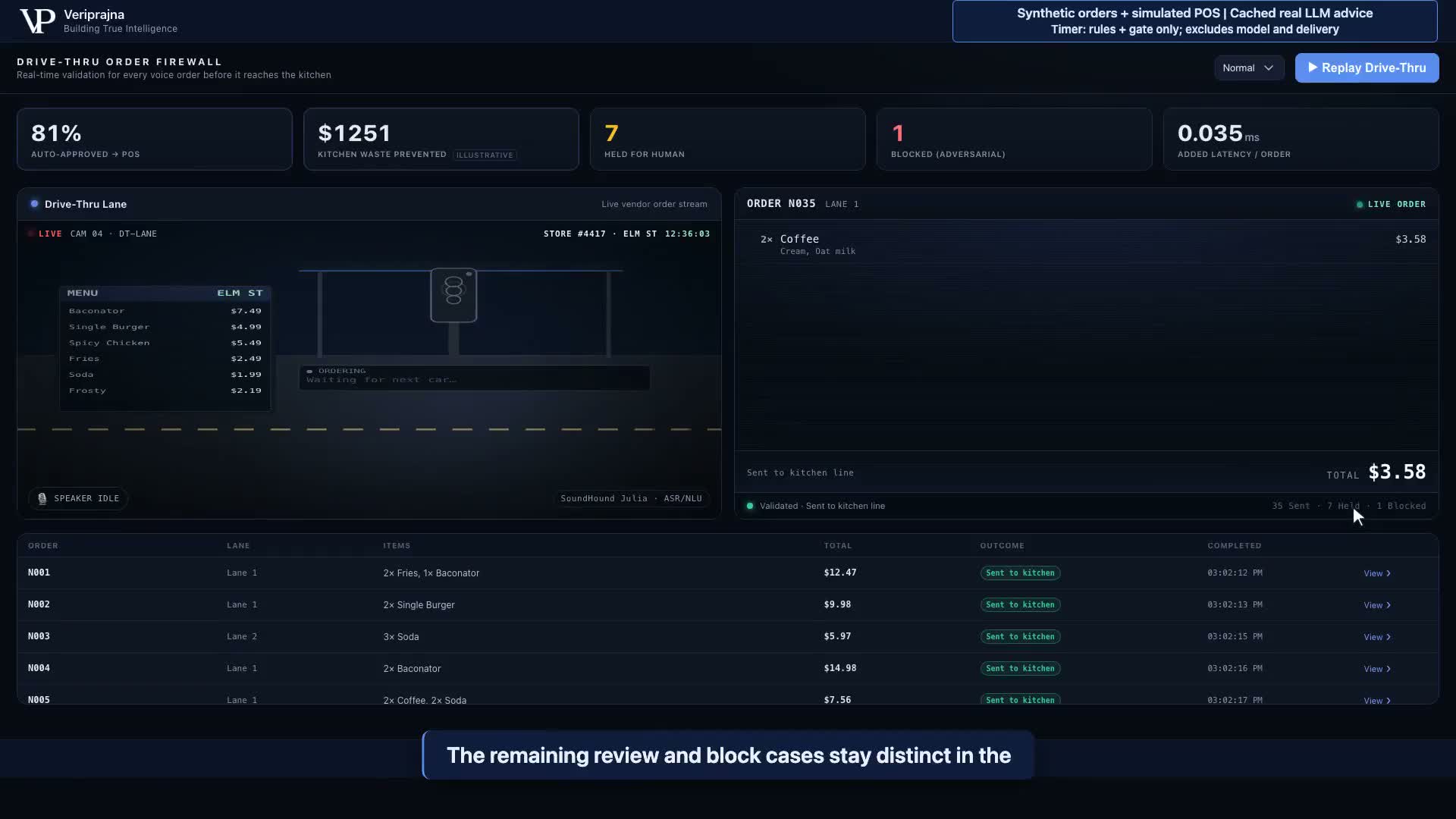The height and width of the screenshot is (819, 1456).
Task: Select the 7 Held for Human card
Action: click(x=728, y=139)
